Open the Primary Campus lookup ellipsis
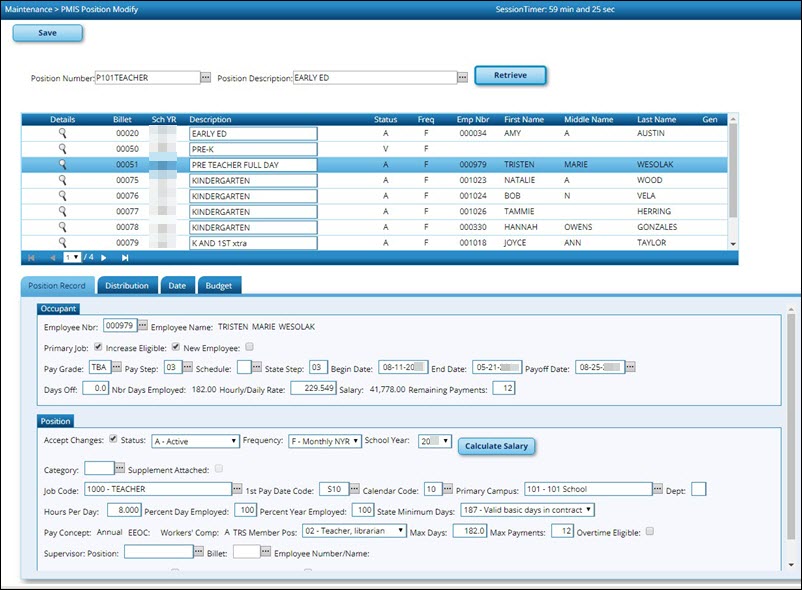 656,489
